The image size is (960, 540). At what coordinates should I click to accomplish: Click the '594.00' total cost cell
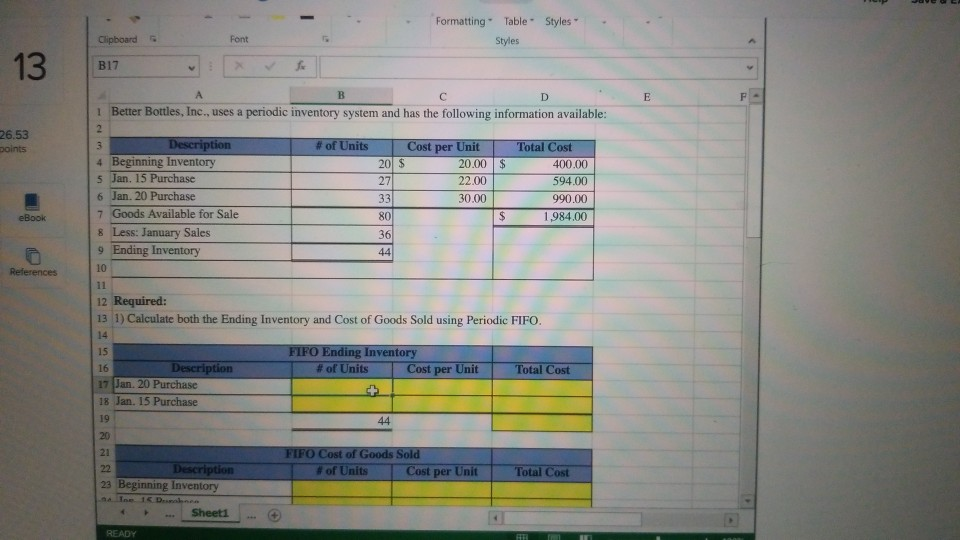pyautogui.click(x=544, y=181)
